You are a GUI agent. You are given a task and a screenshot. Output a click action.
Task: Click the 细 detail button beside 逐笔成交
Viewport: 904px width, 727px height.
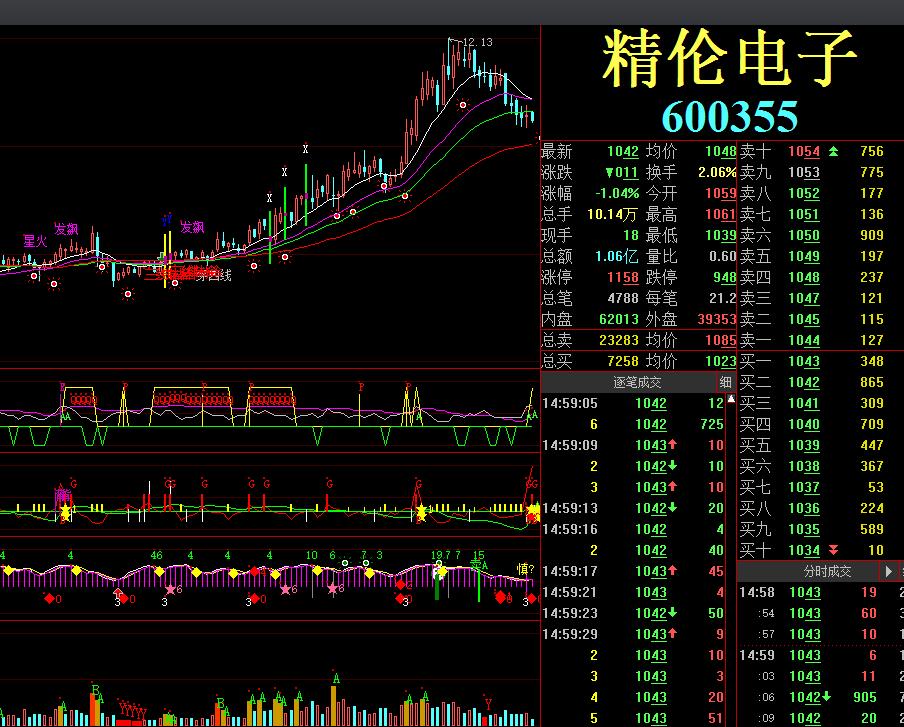[725, 382]
